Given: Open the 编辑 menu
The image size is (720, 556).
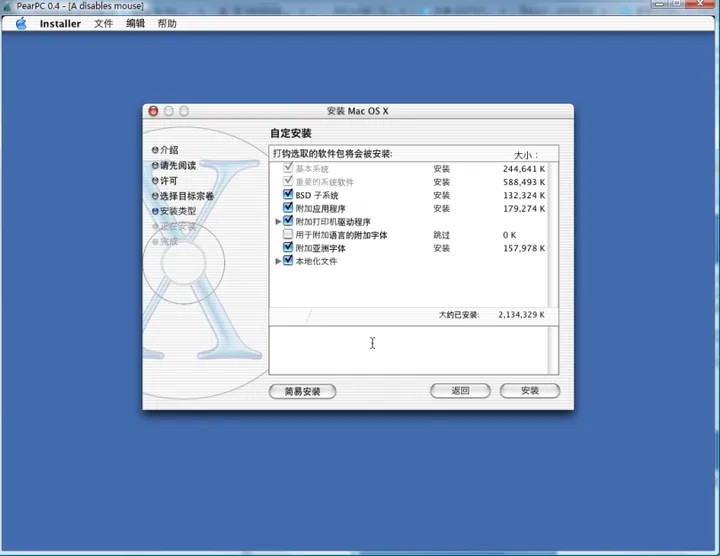Looking at the screenshot, I should pyautogui.click(x=135, y=24).
